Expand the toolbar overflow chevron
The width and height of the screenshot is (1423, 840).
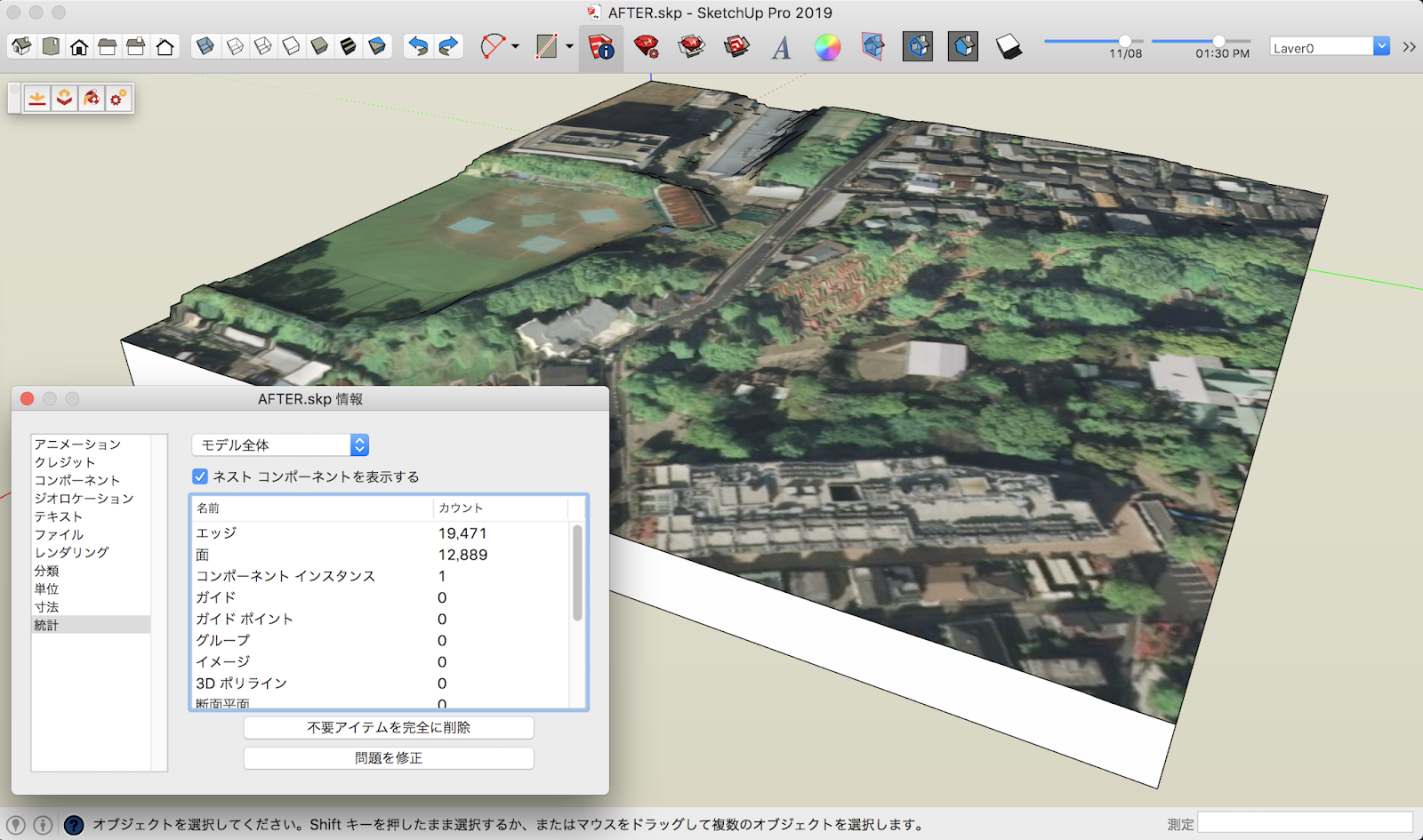point(1409,47)
